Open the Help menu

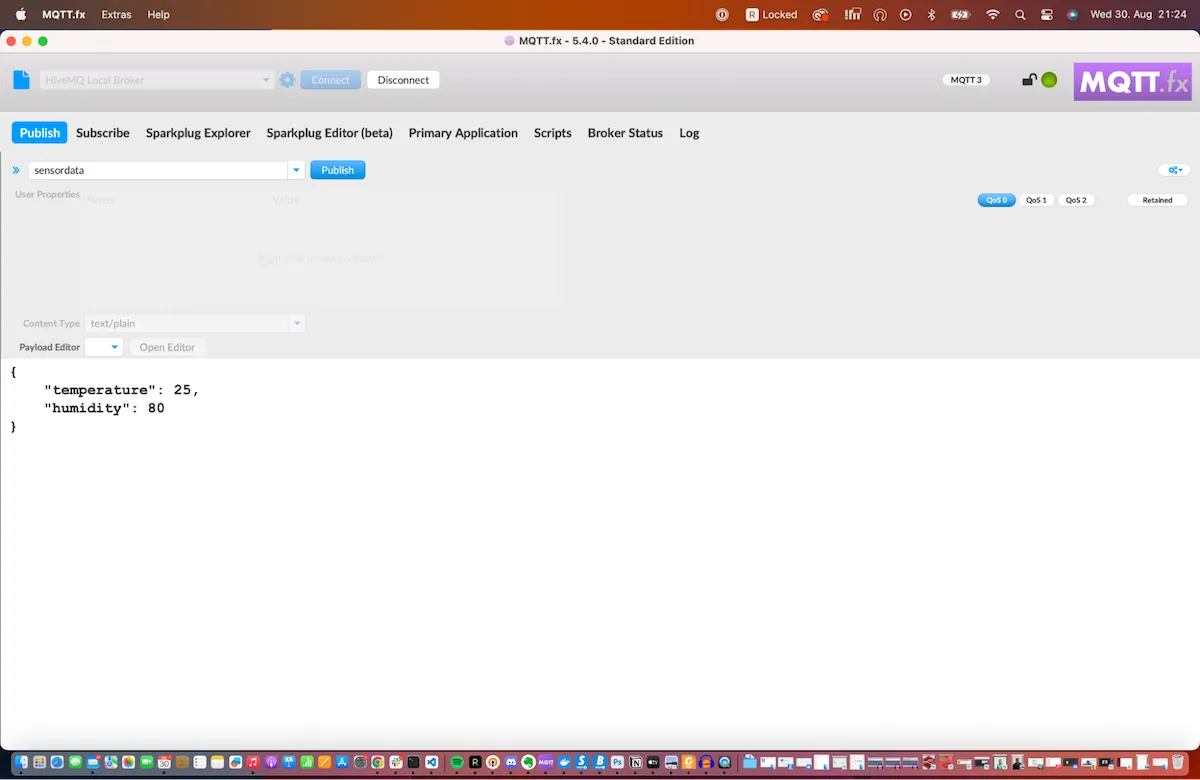pos(158,14)
